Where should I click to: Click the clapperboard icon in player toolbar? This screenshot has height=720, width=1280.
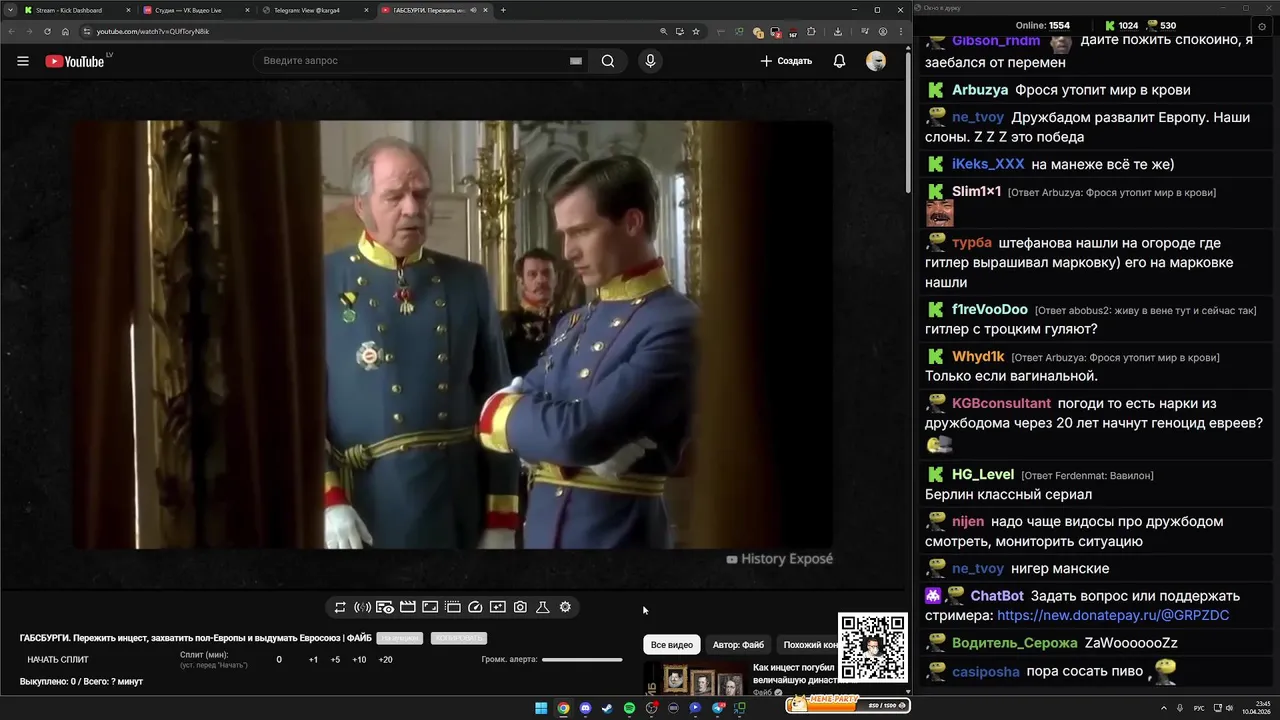point(408,607)
